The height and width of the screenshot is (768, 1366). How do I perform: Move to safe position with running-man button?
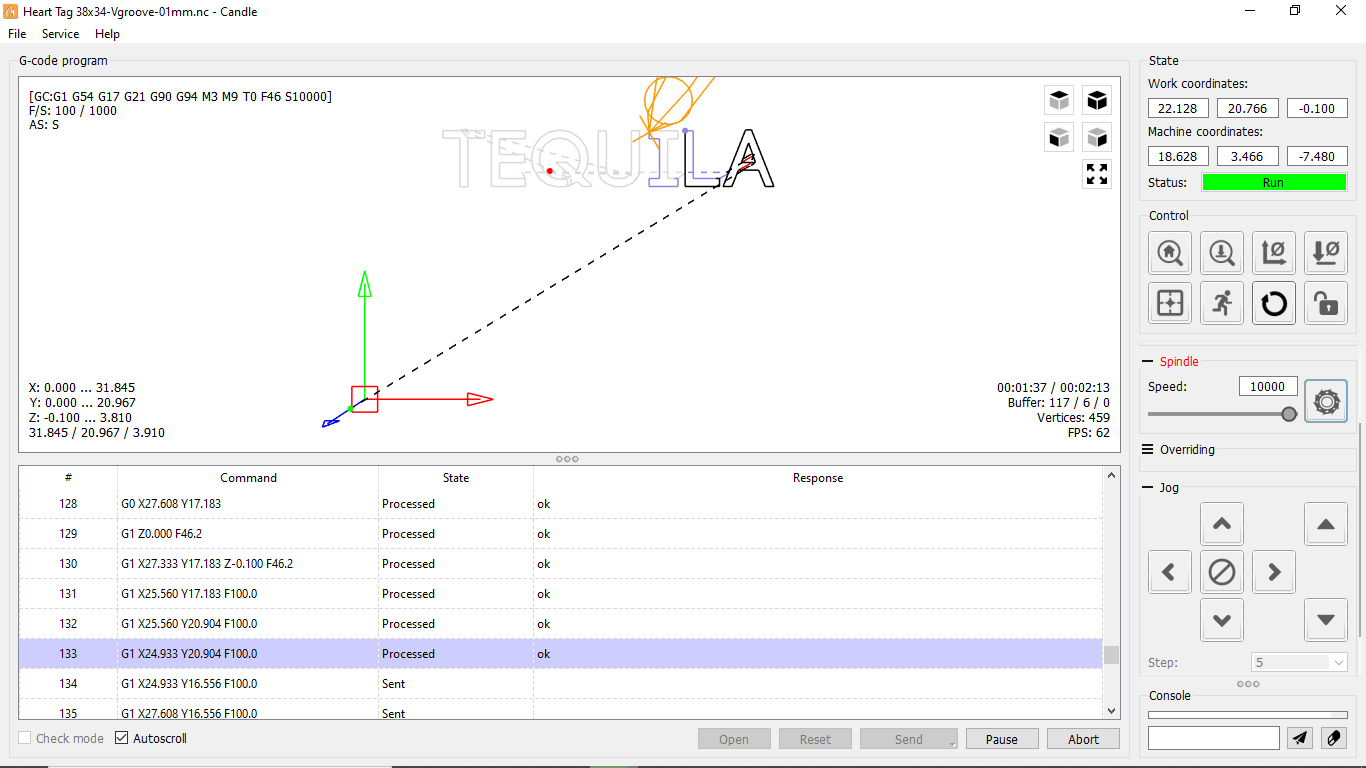pos(1222,303)
